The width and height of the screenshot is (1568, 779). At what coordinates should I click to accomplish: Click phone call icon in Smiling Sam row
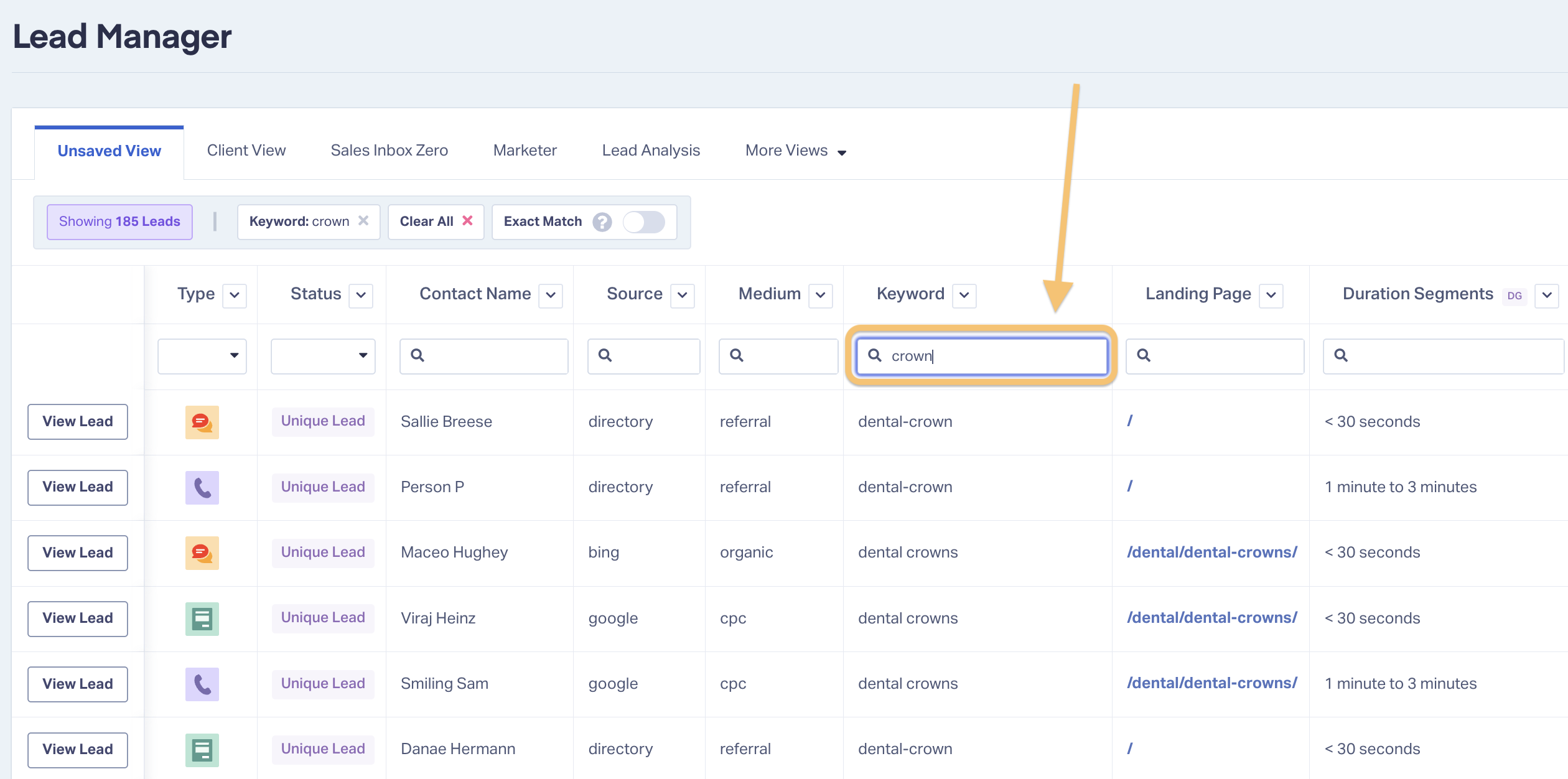tap(202, 684)
